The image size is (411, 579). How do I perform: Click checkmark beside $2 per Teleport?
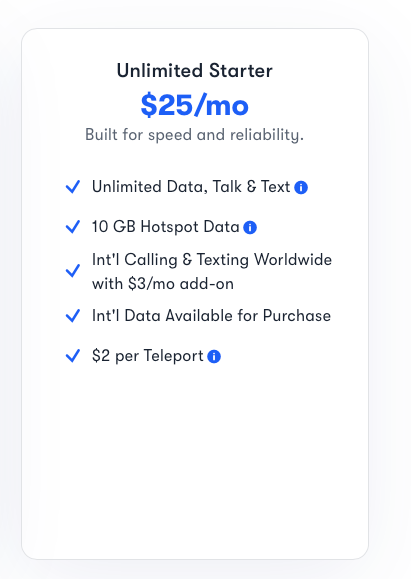[73, 356]
